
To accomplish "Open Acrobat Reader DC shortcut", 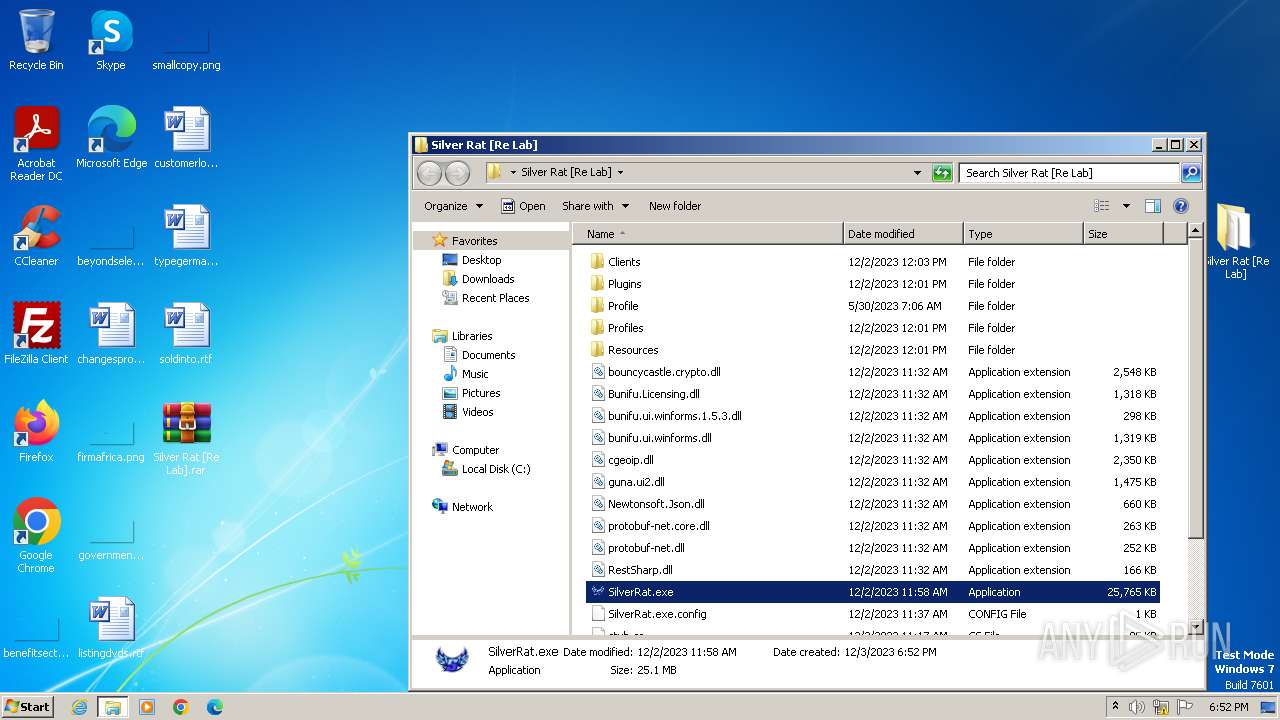I will pos(36,144).
